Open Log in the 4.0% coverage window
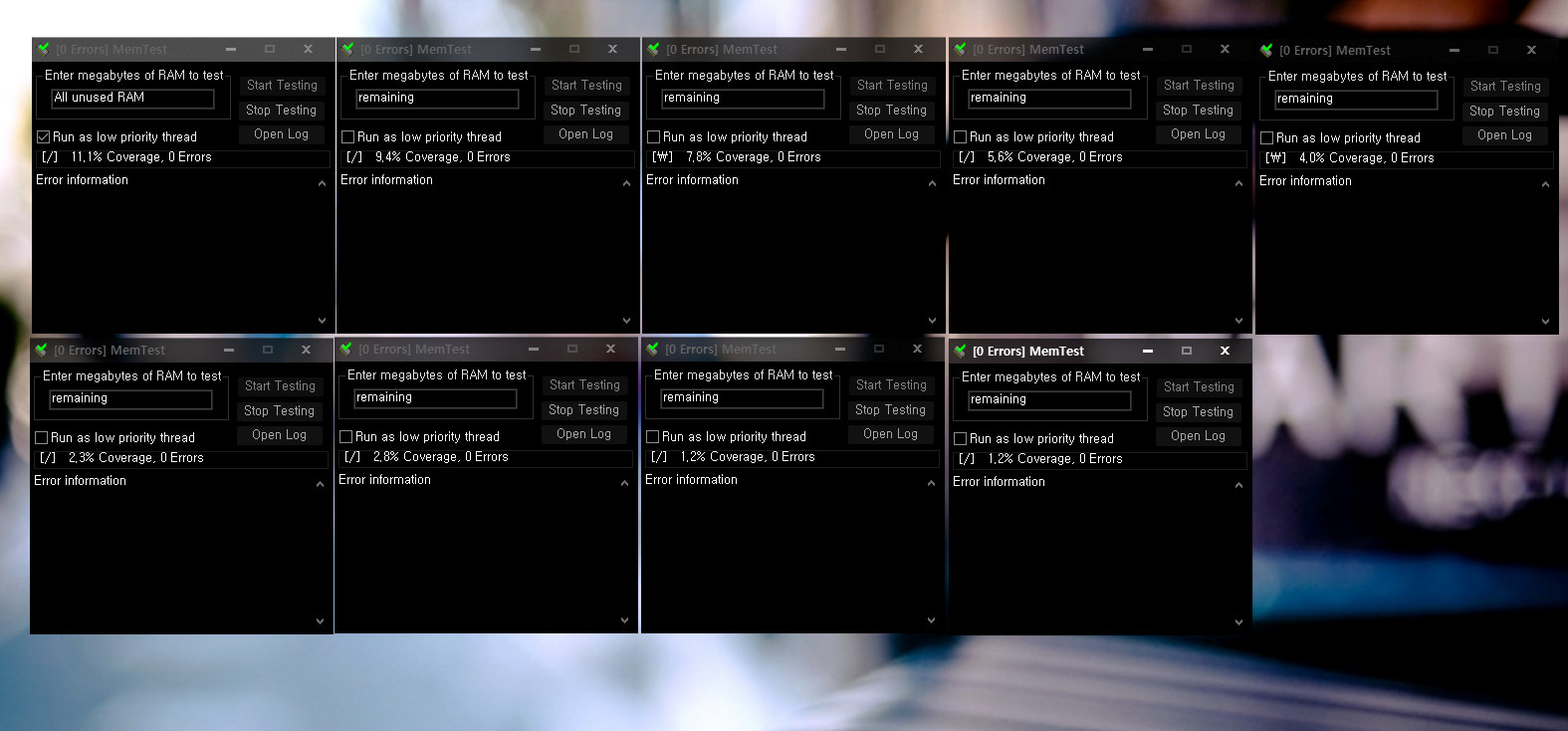1568x731 pixels. point(1504,135)
